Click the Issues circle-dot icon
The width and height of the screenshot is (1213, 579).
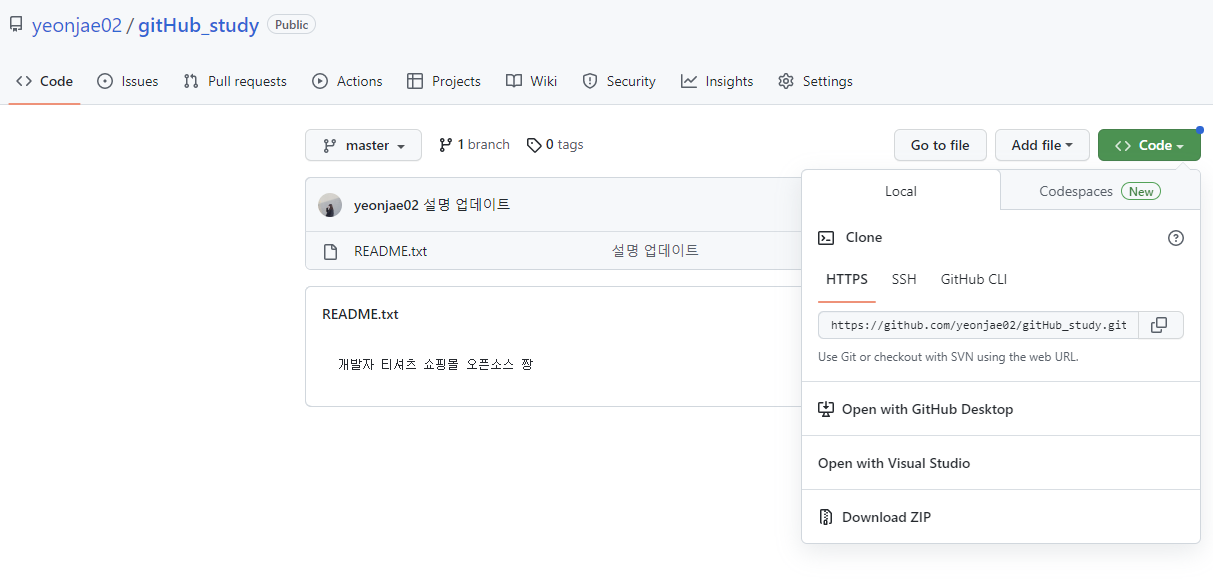[x=105, y=81]
